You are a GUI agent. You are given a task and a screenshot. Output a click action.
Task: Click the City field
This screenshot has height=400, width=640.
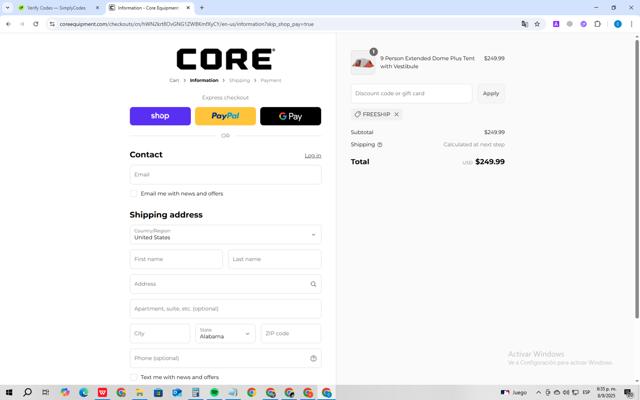pyautogui.click(x=160, y=333)
